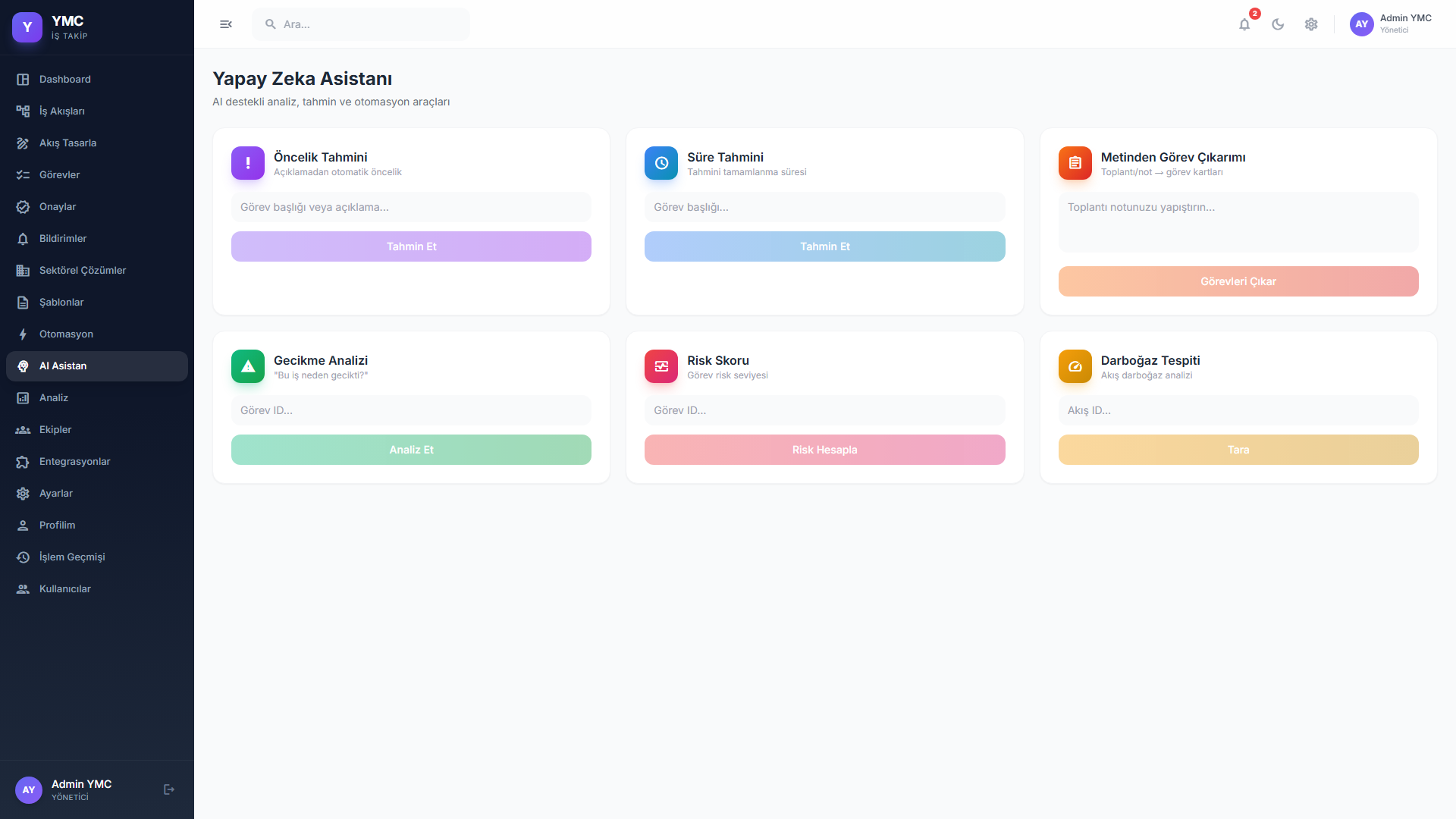Focus the Gecikme Analizi Görev ID field
The width and height of the screenshot is (1456, 819).
pyautogui.click(x=411, y=410)
